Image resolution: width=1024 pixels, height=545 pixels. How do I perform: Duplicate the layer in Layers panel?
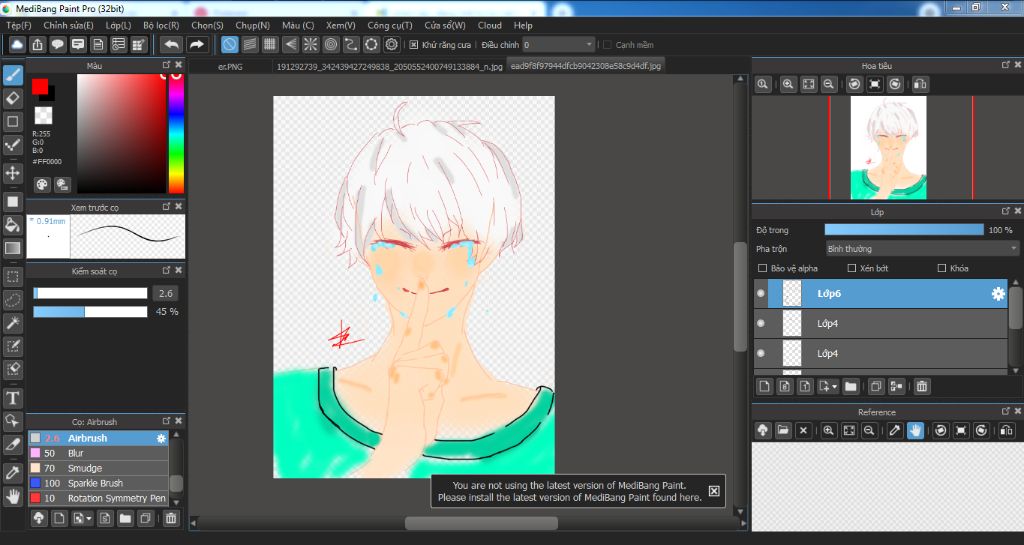click(x=876, y=386)
